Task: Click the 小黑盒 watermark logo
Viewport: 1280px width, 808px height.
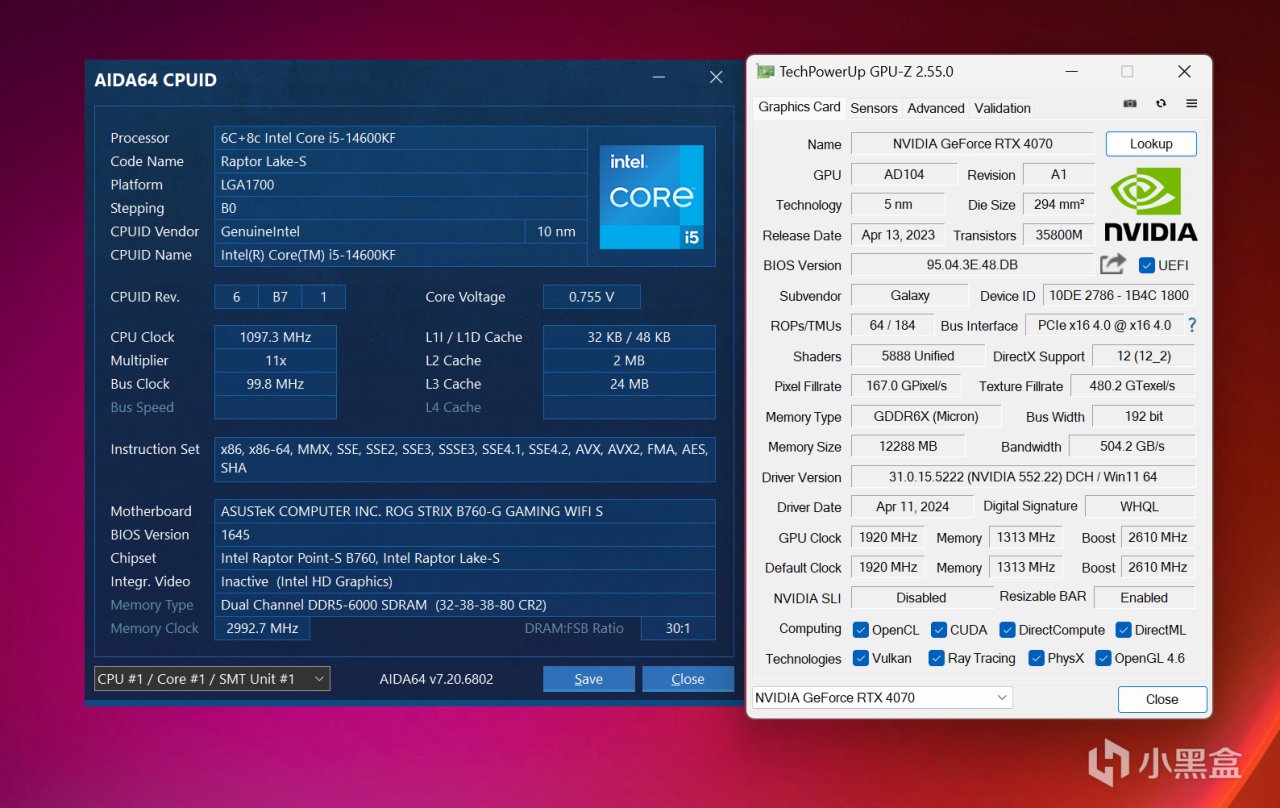Action: click(1110, 764)
